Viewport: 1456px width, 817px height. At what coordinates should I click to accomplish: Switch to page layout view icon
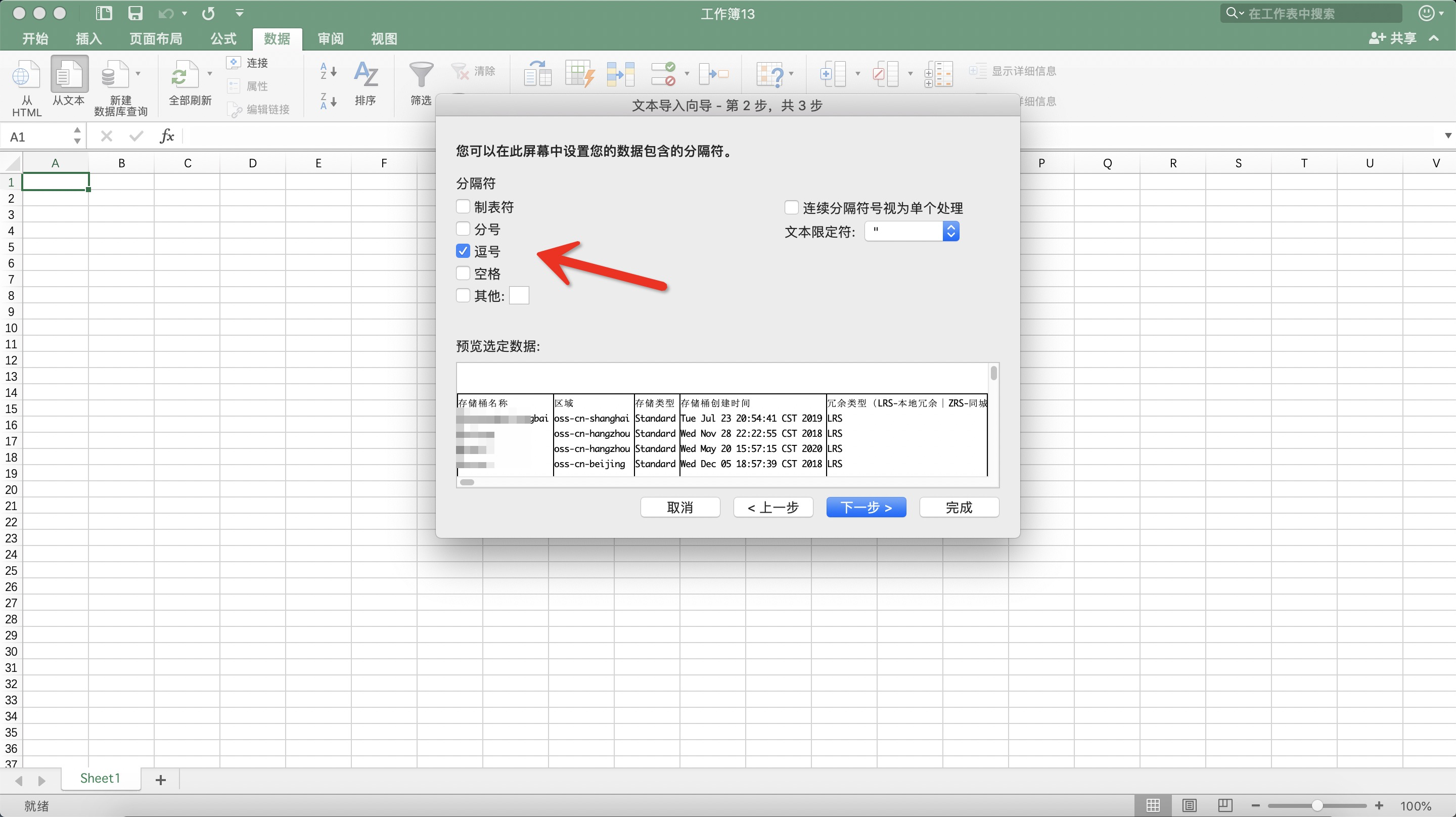(1189, 805)
